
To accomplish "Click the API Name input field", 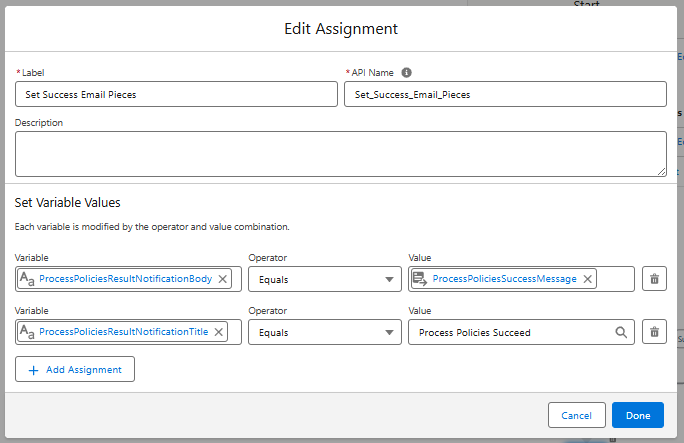I will pyautogui.click(x=504, y=94).
